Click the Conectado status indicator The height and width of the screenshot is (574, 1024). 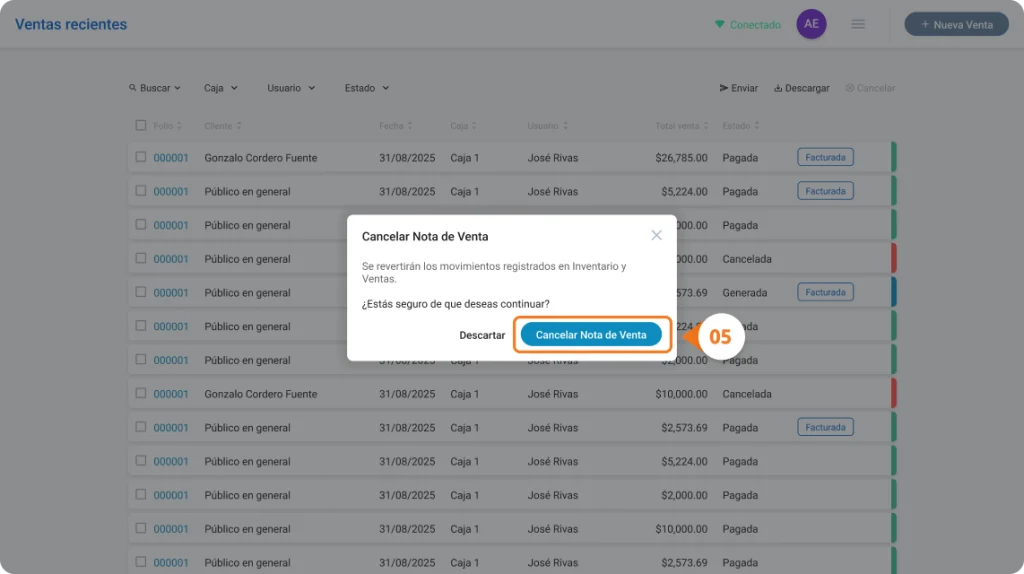(x=748, y=25)
